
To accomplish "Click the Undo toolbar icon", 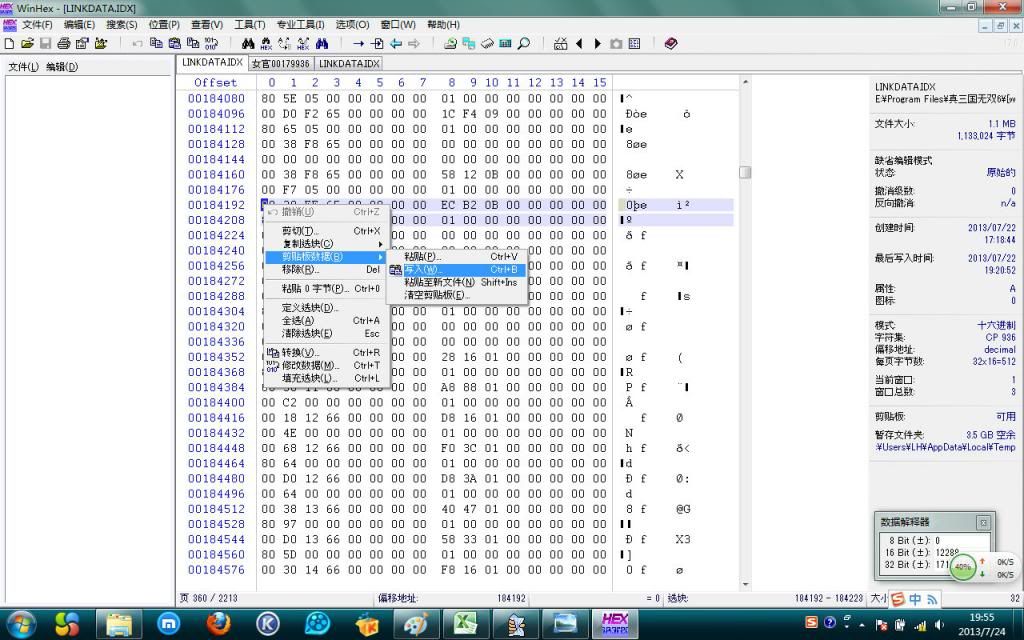I will tap(139, 44).
